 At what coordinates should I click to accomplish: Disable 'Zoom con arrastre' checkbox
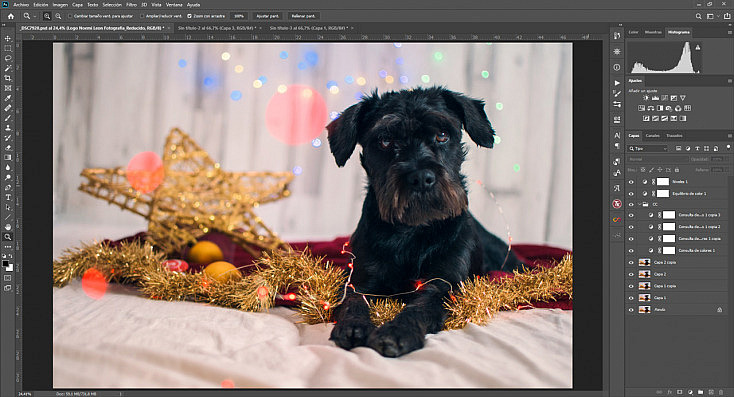click(x=190, y=16)
